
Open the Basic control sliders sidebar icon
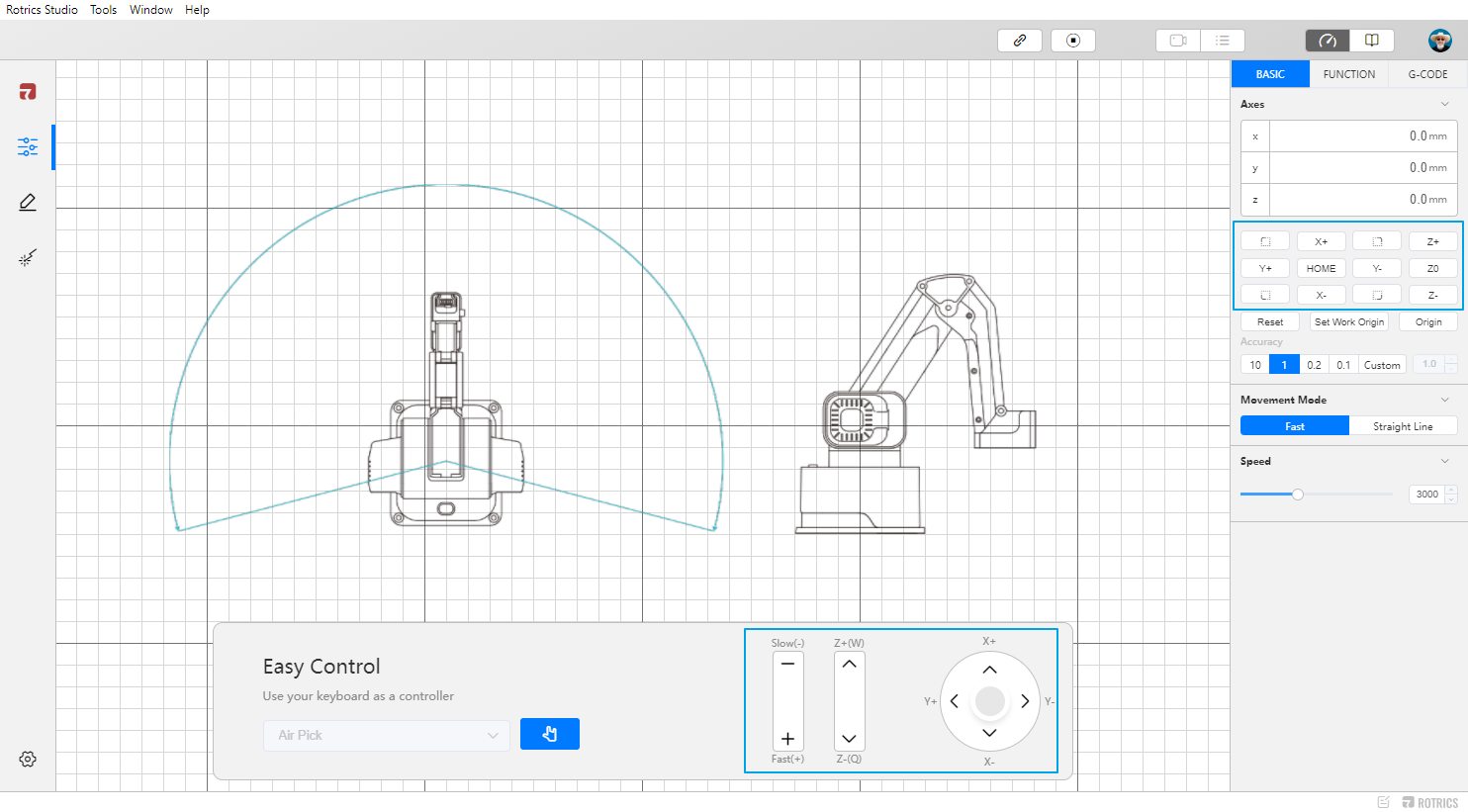tap(28, 147)
